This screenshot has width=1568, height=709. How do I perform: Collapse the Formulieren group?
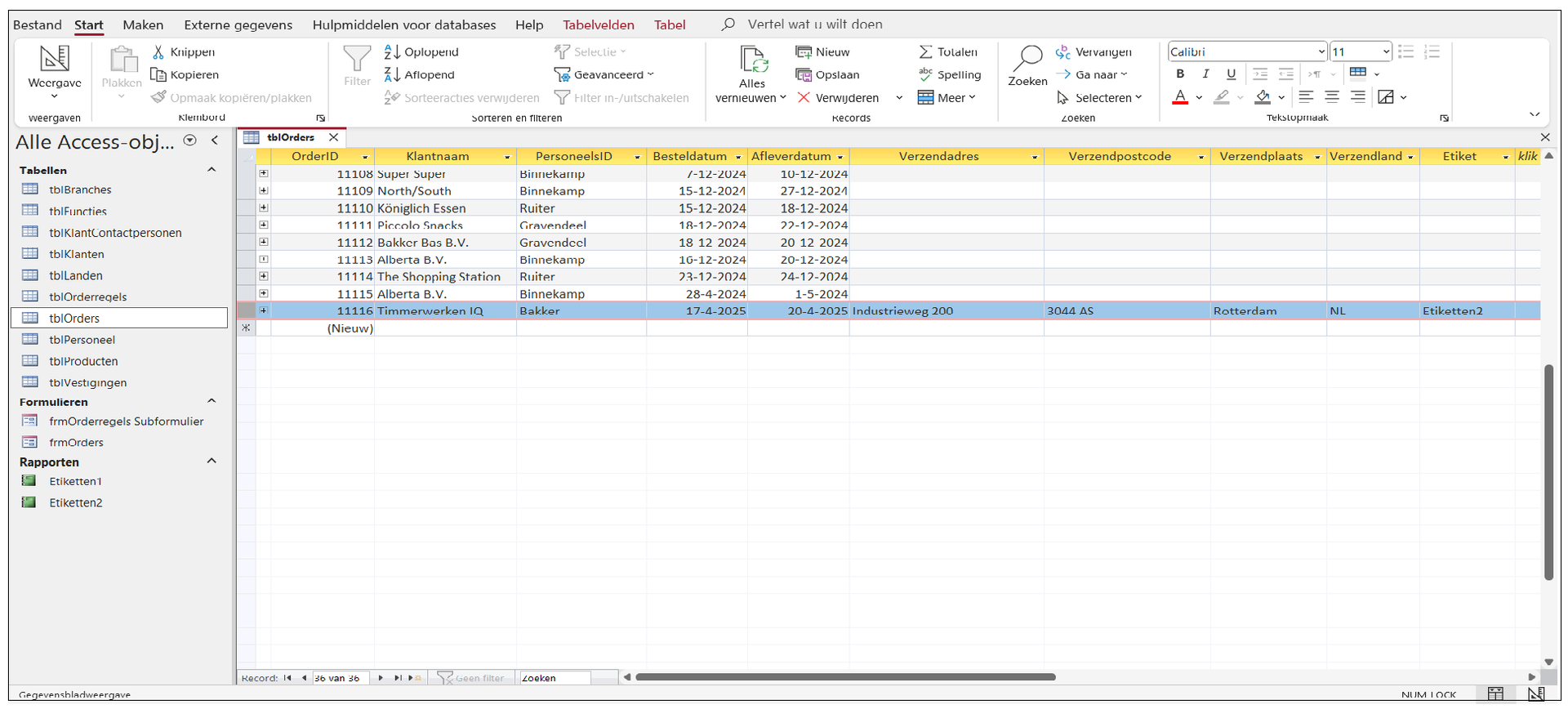point(212,401)
